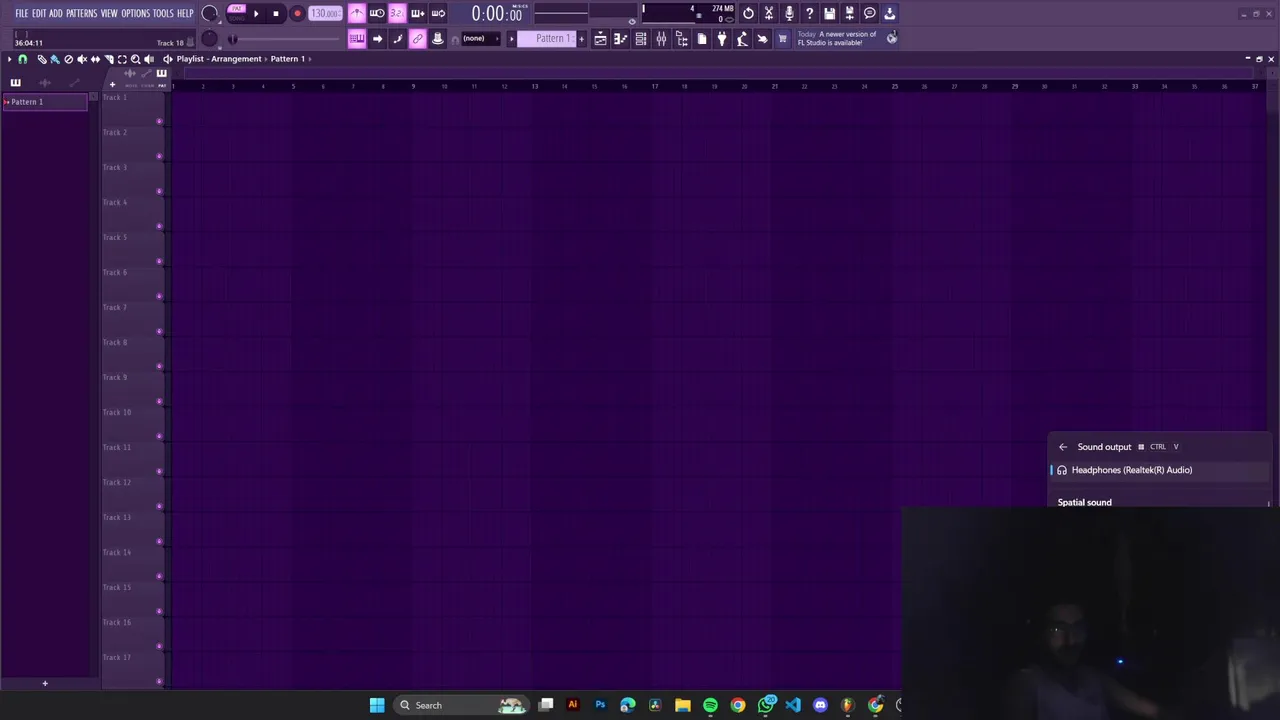Image resolution: width=1280 pixels, height=720 pixels.
Task: Stop playback with the Stop button
Action: tap(276, 14)
